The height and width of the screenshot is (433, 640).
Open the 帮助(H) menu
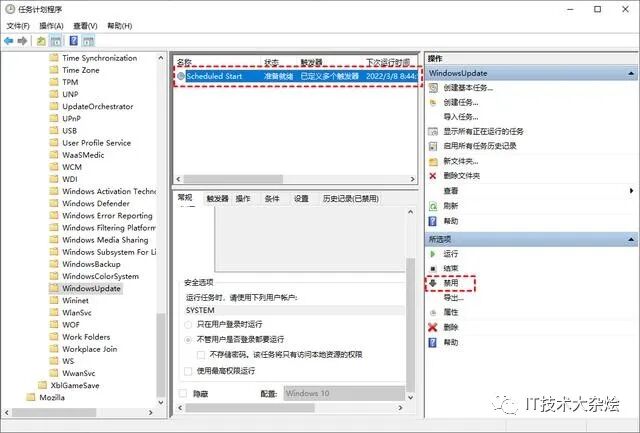coord(119,26)
